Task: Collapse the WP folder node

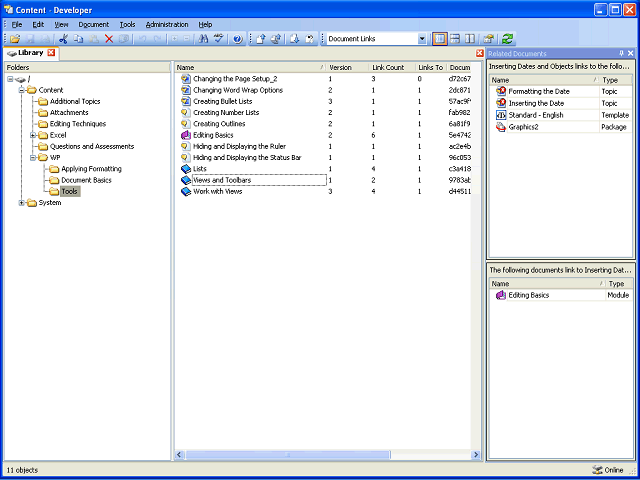Action: (33, 158)
